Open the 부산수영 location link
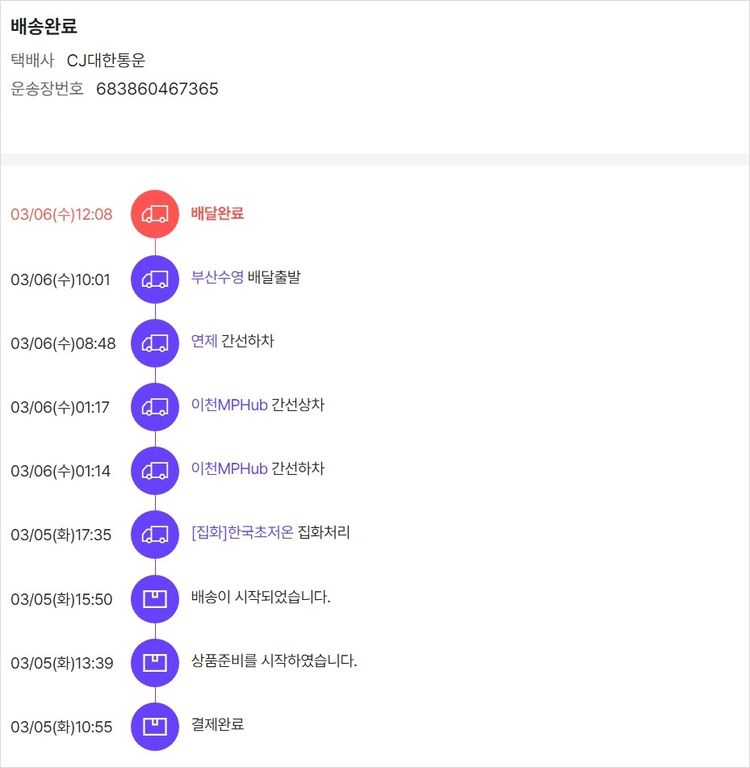Screen dimensions: 750x768 point(217,277)
